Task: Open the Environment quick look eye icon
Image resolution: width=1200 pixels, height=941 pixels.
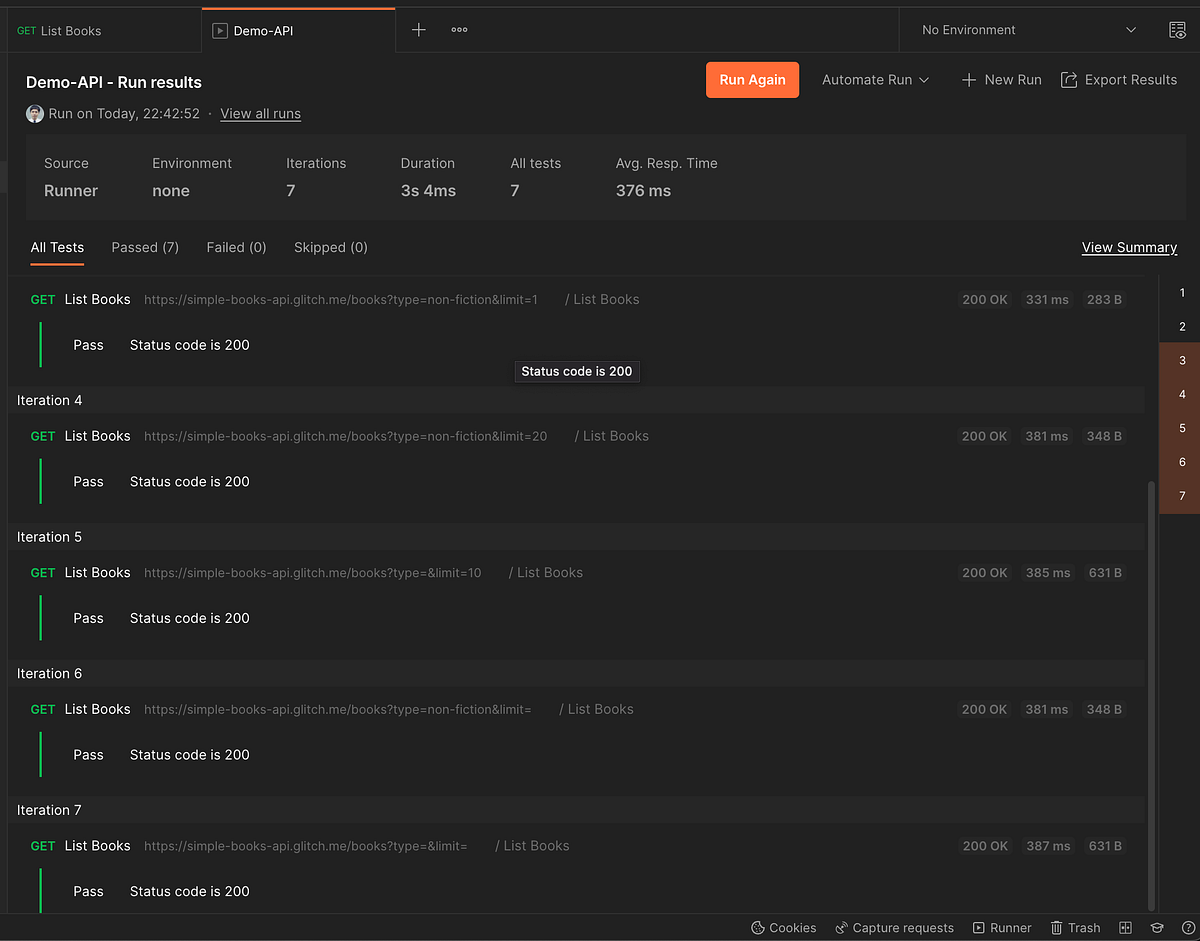Action: click(1178, 30)
